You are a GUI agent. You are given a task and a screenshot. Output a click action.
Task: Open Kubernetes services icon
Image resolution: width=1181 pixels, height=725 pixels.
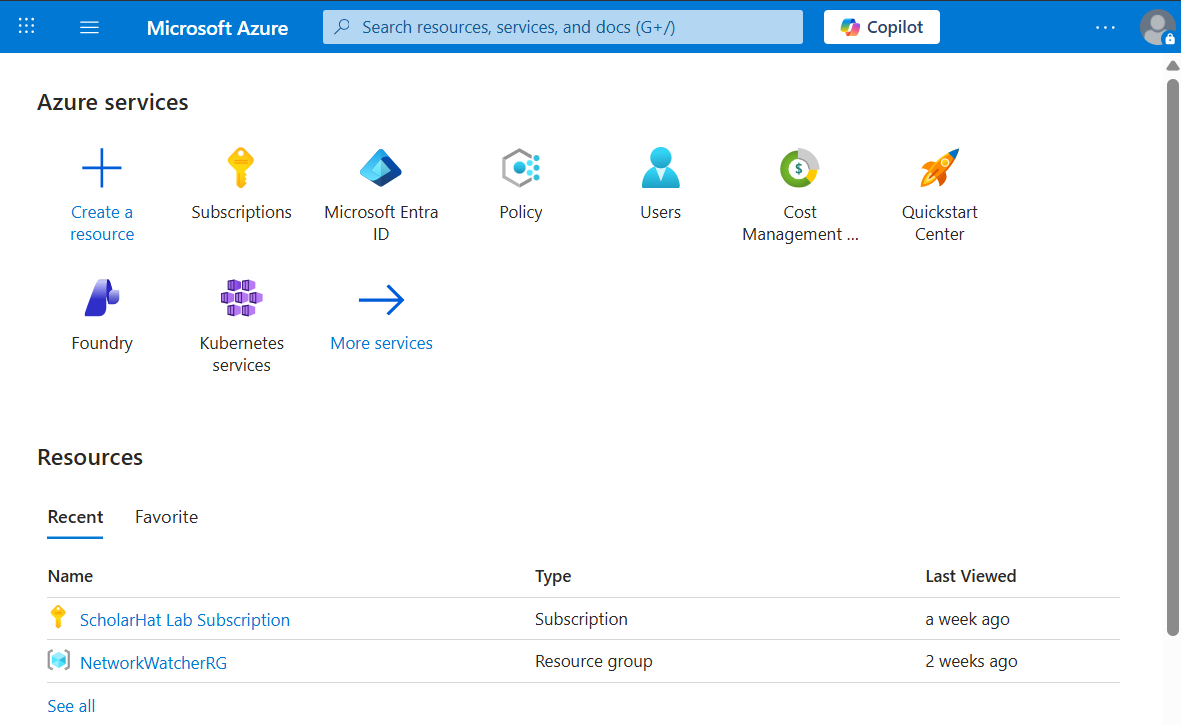click(x=241, y=299)
